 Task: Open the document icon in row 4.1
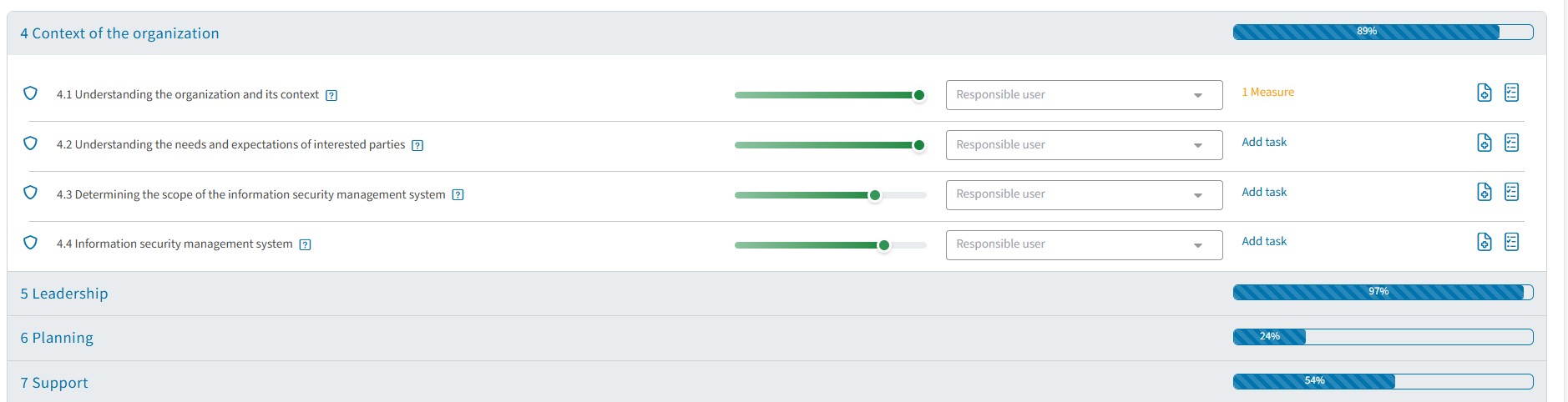click(1484, 93)
